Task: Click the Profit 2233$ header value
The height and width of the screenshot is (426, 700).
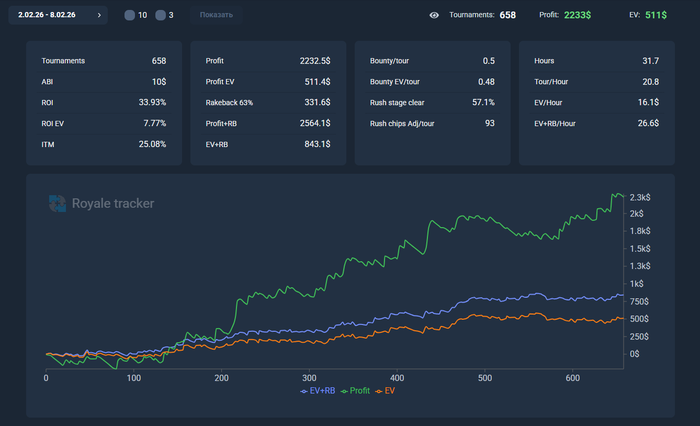Action: (578, 16)
